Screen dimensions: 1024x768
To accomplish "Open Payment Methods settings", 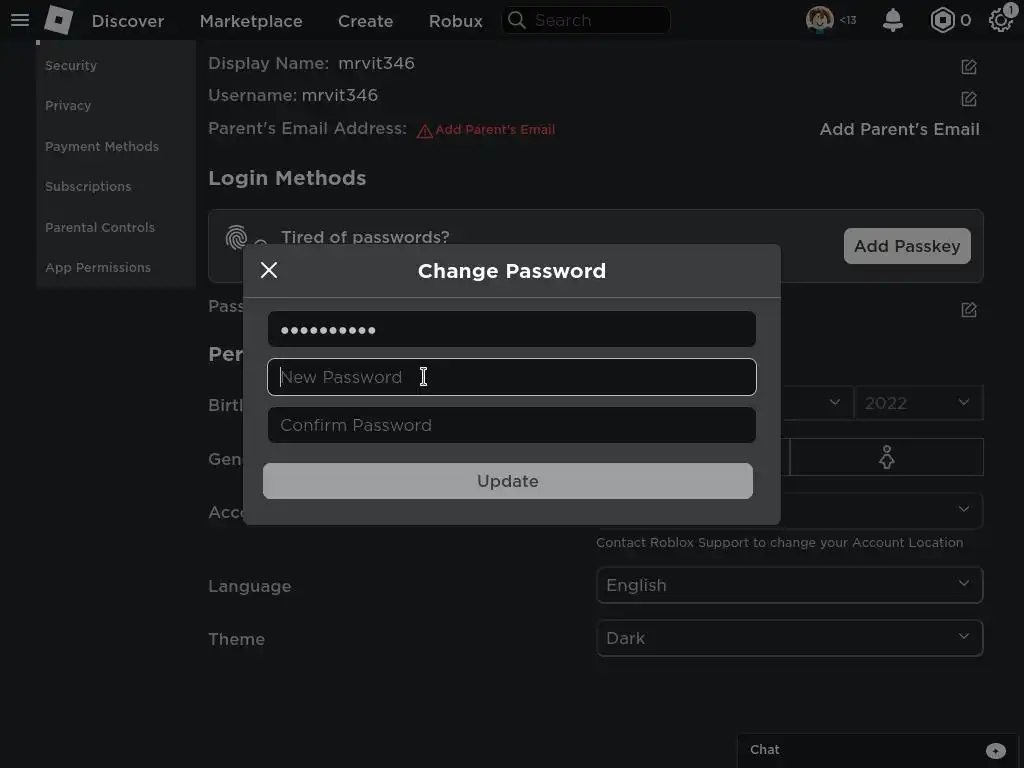I will pos(102,146).
